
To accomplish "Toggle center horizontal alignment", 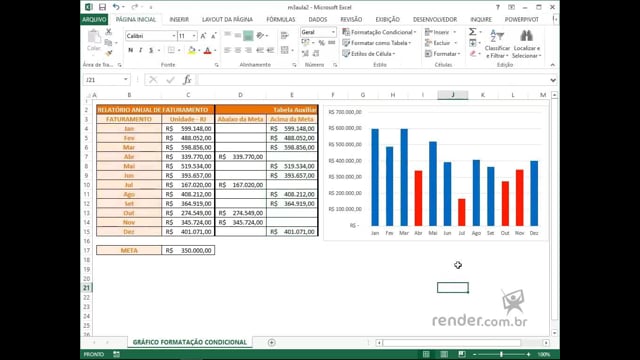I will coord(238,50).
